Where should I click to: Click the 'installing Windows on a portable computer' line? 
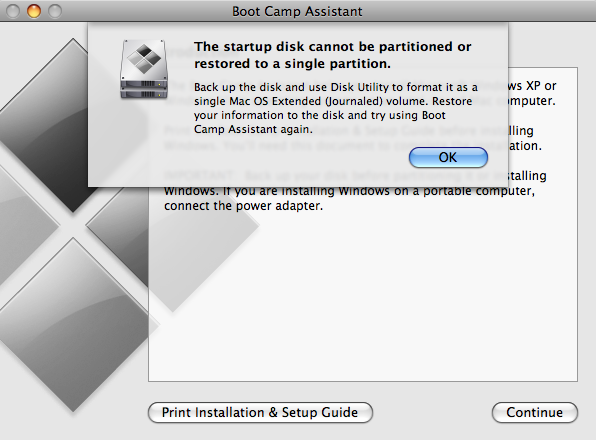(x=349, y=191)
